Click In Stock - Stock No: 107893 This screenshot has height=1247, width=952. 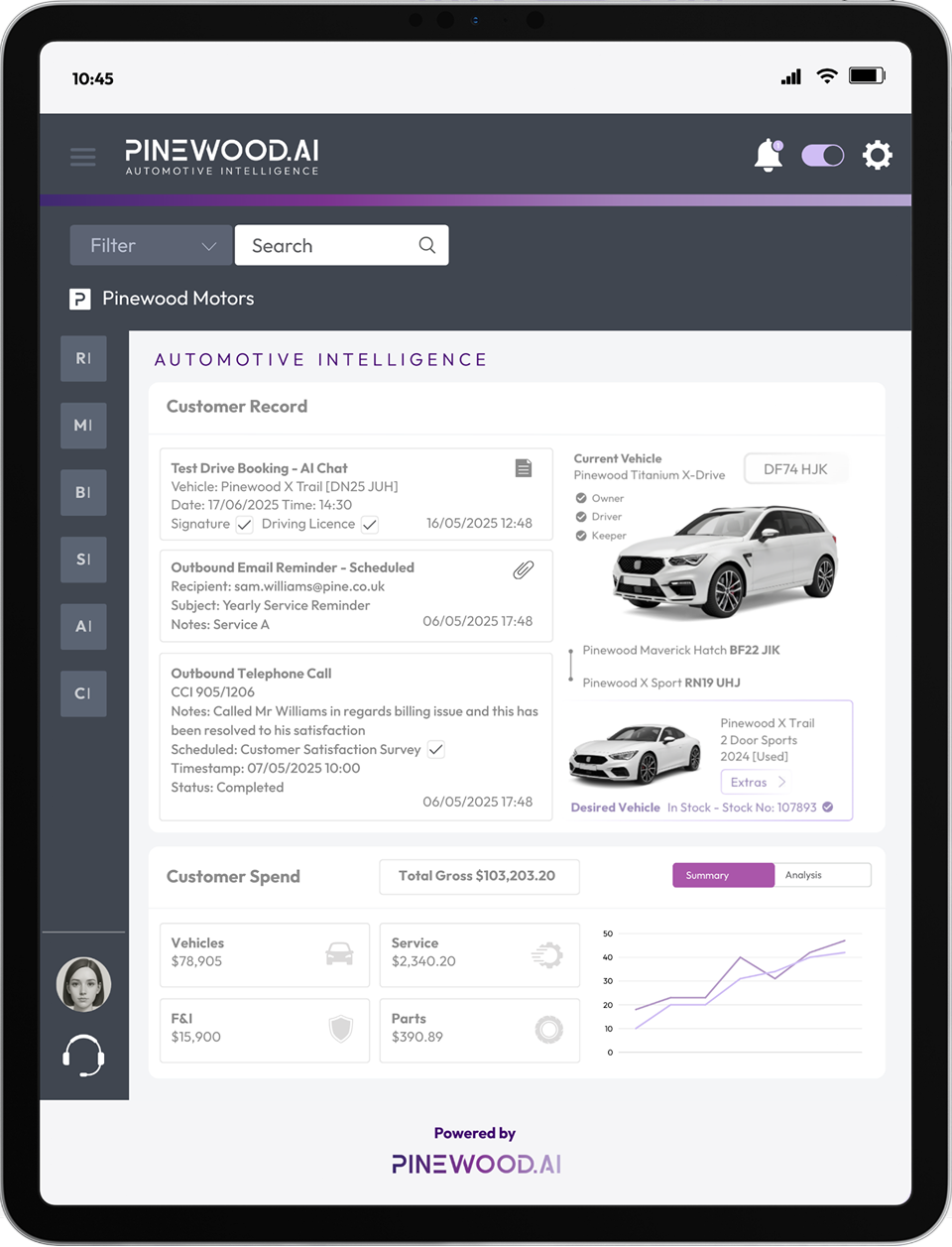tap(742, 808)
